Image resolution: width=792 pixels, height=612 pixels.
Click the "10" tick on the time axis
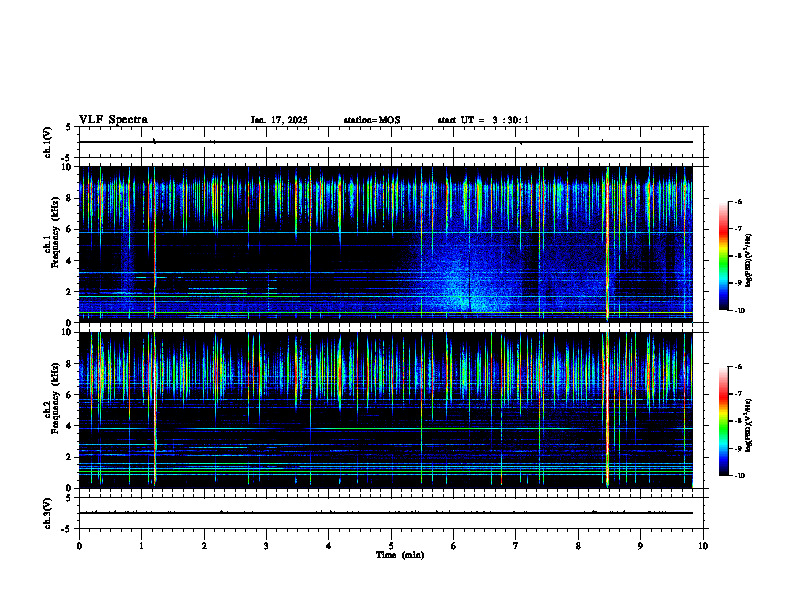tap(703, 546)
